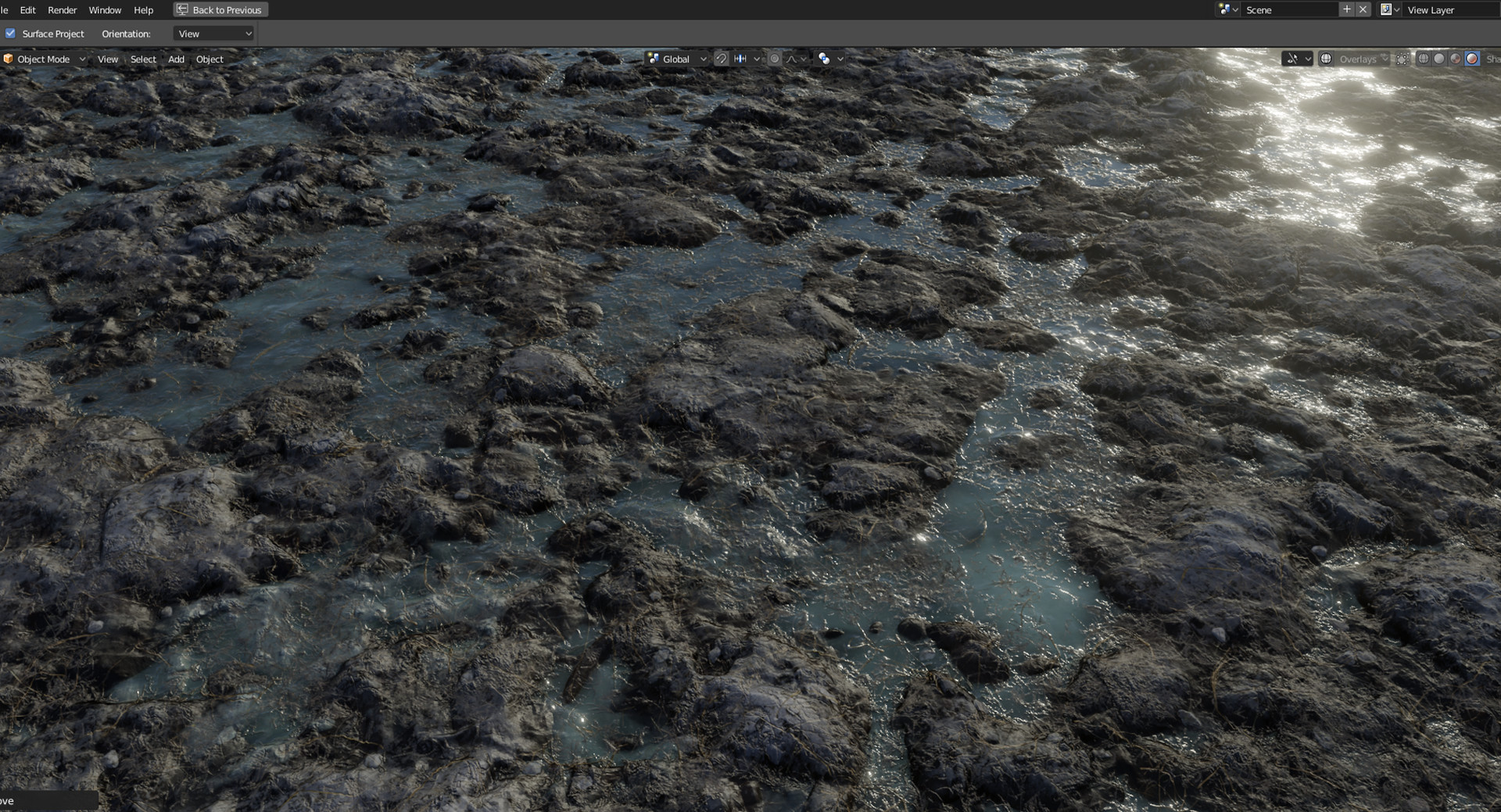Toggle the Surface Project checkbox

coord(11,34)
